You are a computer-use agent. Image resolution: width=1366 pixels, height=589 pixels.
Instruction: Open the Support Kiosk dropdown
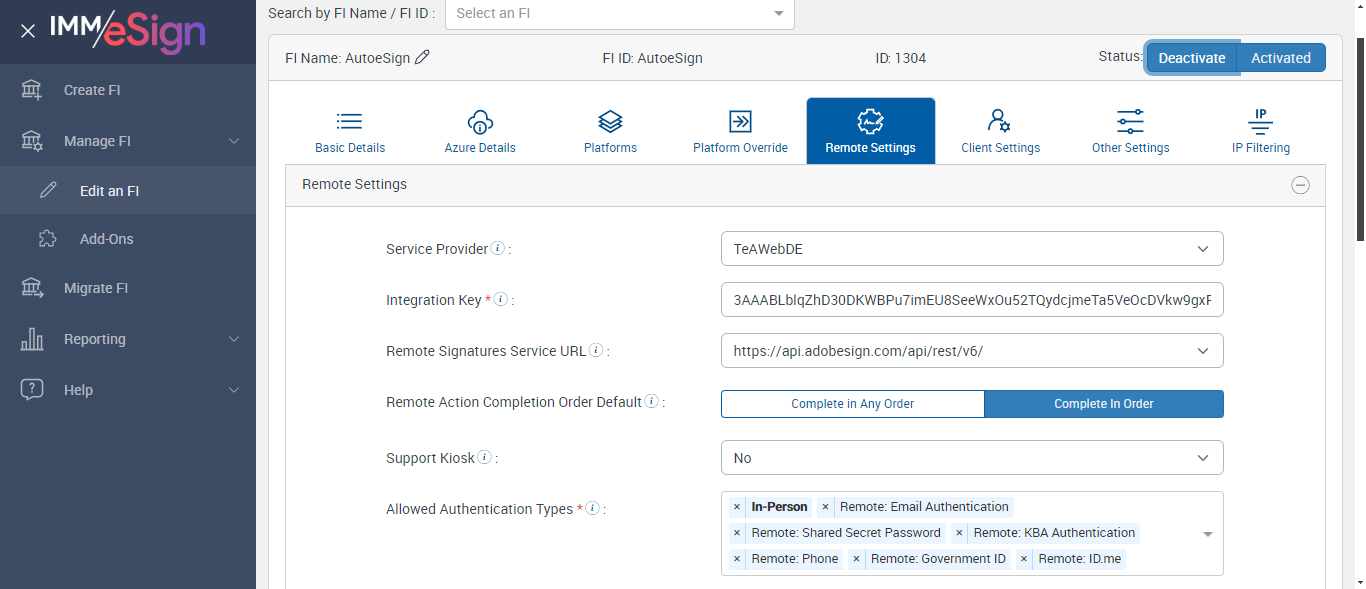971,458
